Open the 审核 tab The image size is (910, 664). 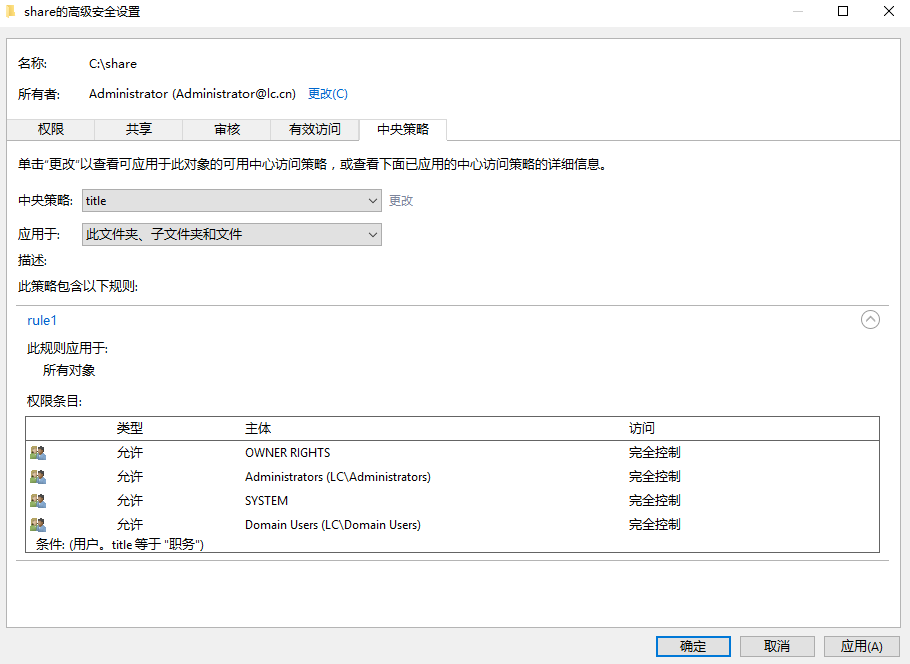[x=226, y=129]
